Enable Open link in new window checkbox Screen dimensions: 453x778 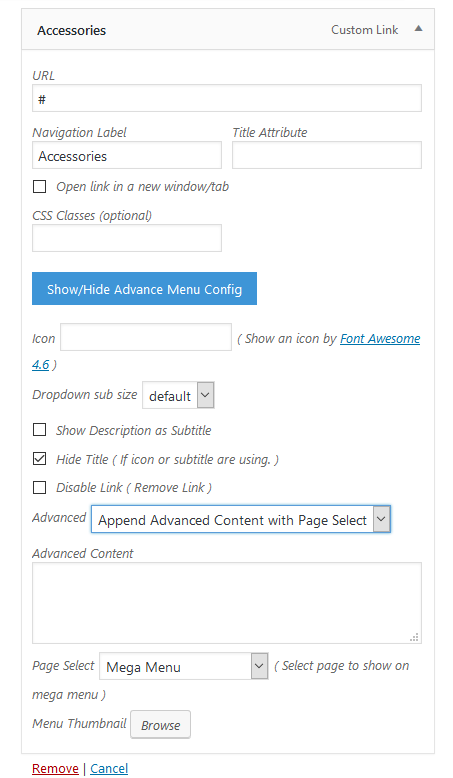pos(39,187)
